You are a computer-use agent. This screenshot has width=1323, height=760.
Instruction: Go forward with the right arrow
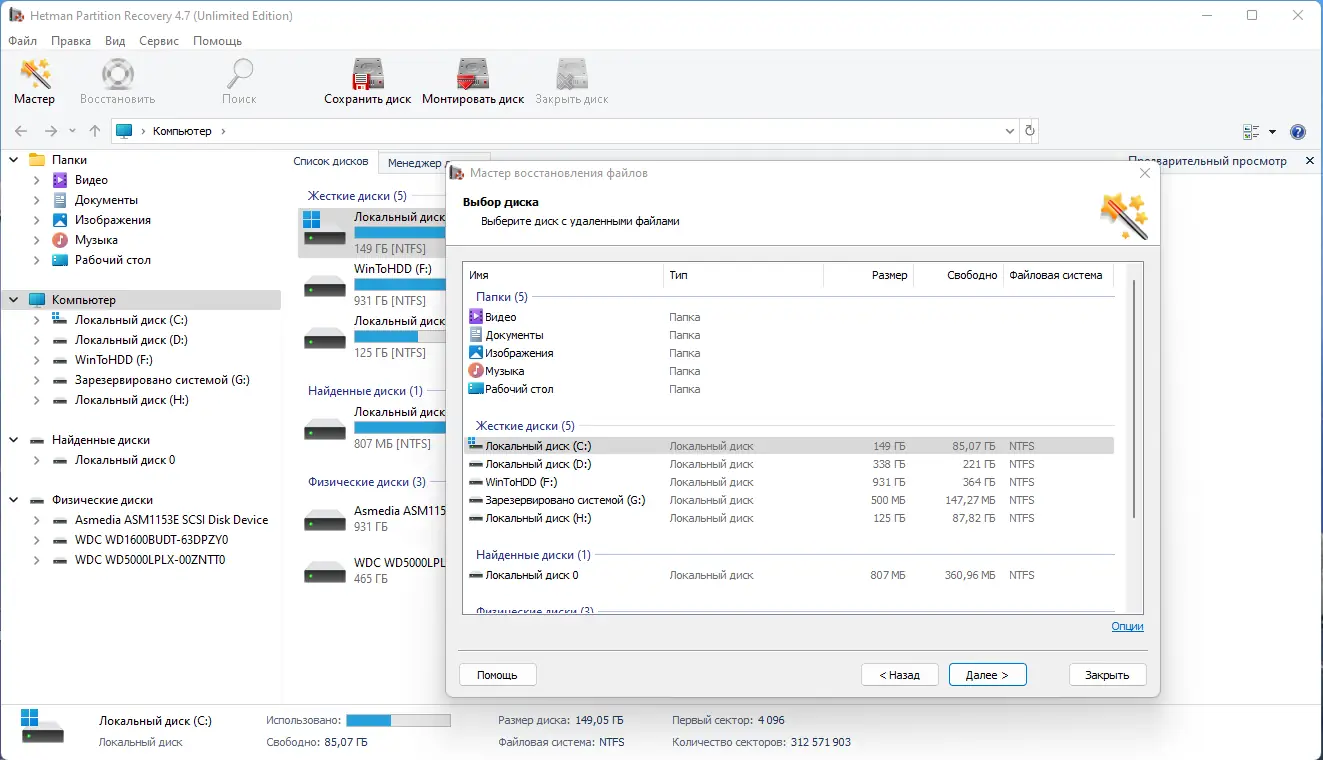tap(51, 131)
